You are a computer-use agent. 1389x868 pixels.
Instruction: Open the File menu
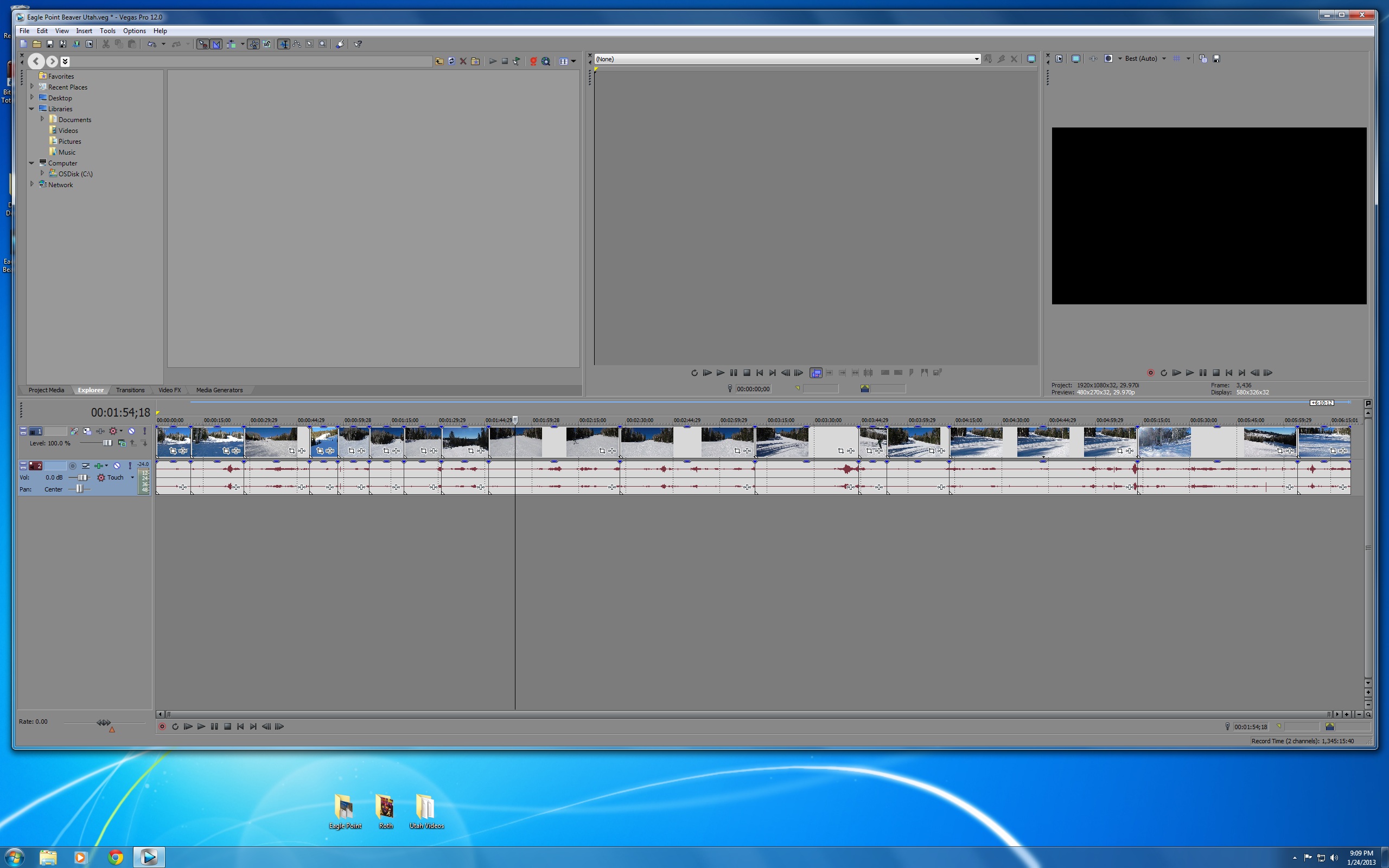(x=24, y=31)
